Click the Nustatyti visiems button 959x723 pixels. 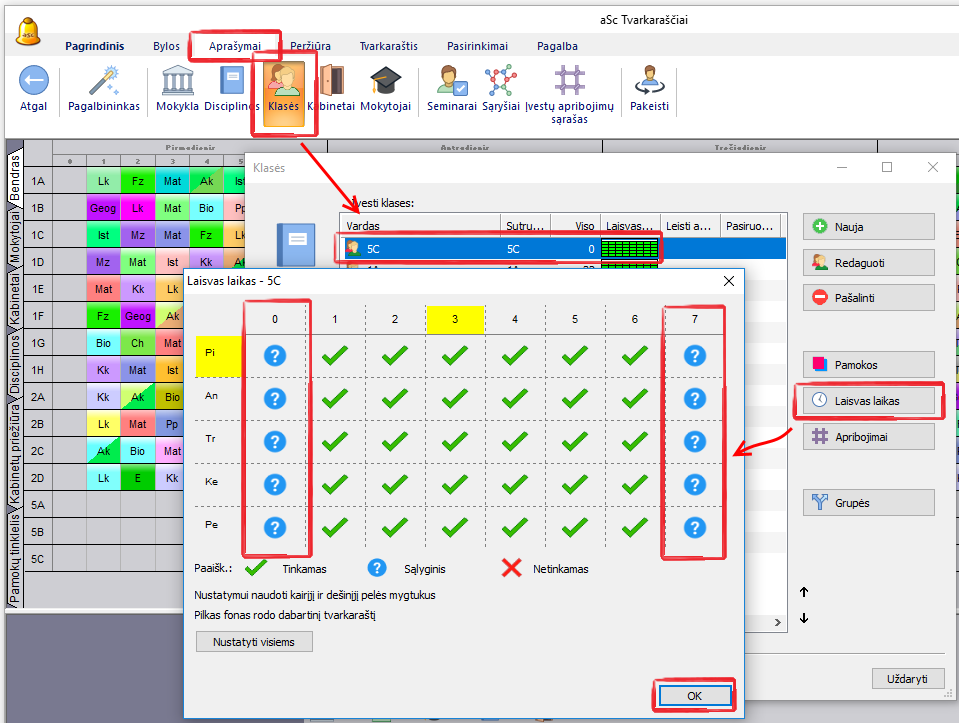254,642
